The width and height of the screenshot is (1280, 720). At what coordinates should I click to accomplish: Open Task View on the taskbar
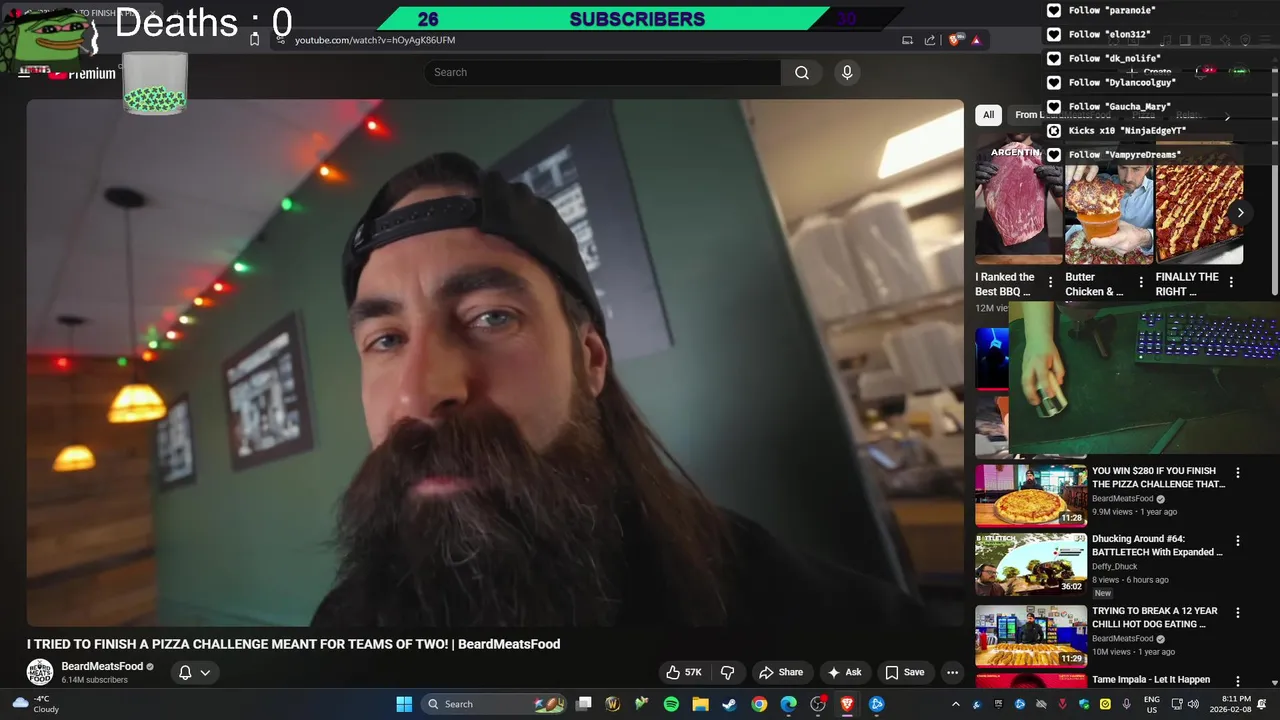click(x=584, y=704)
